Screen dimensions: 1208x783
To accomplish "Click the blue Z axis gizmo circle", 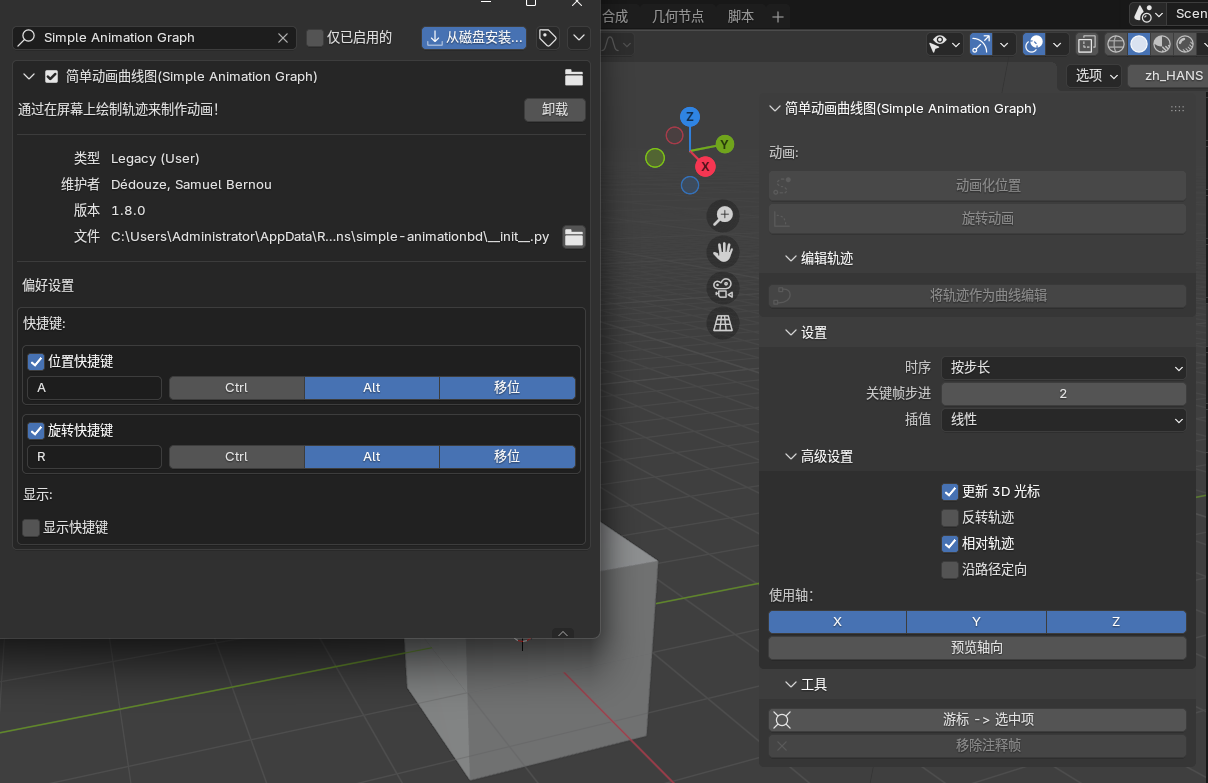I will (690, 117).
